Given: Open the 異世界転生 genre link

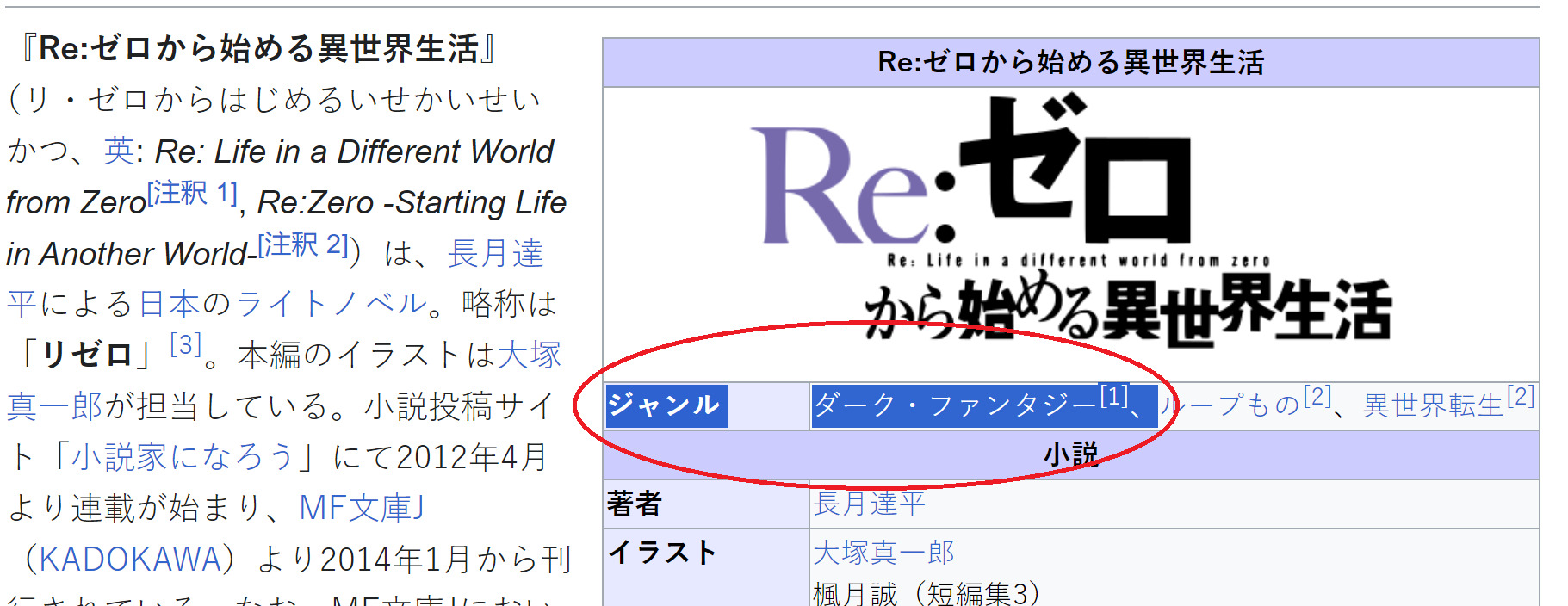Looking at the screenshot, I should (1433, 405).
